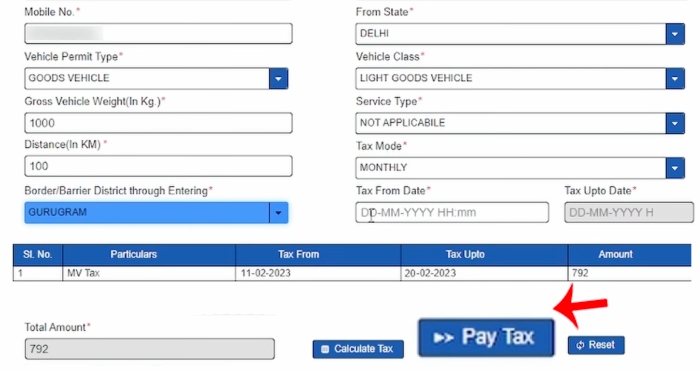
Task: Click the Calculate Tax button
Action: (358, 349)
